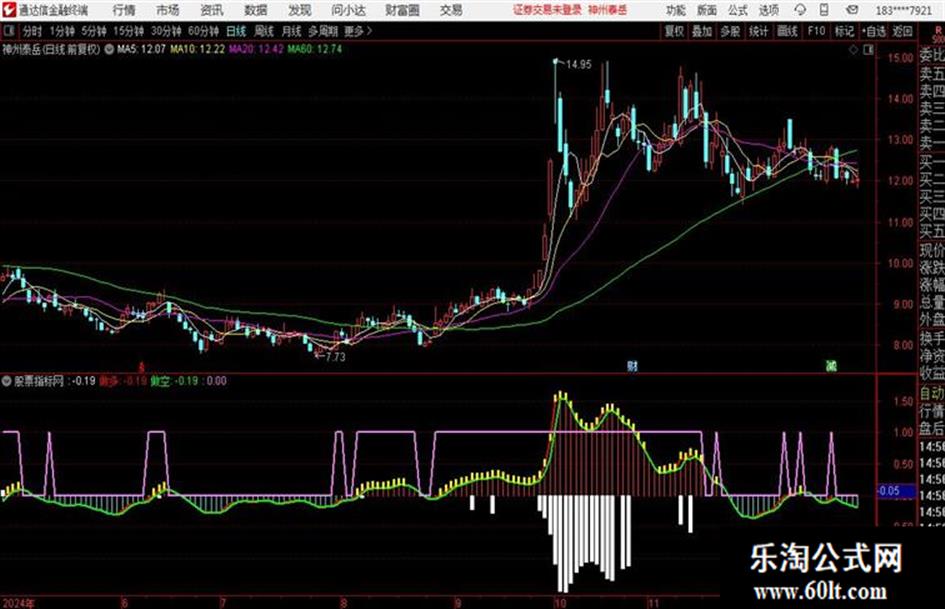Toggle the panel layout icon left of 分时
Image resolution: width=945 pixels, height=609 pixels.
[x=9, y=31]
